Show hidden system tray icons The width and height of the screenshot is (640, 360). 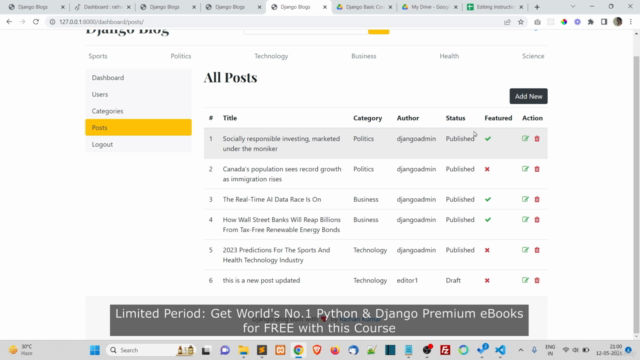pyautogui.click(x=521, y=350)
